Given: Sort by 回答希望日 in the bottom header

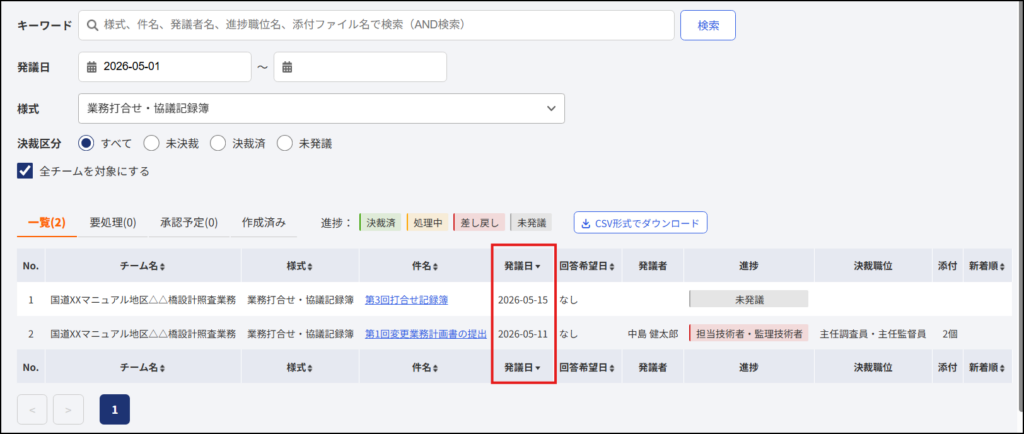Looking at the screenshot, I should tap(587, 367).
